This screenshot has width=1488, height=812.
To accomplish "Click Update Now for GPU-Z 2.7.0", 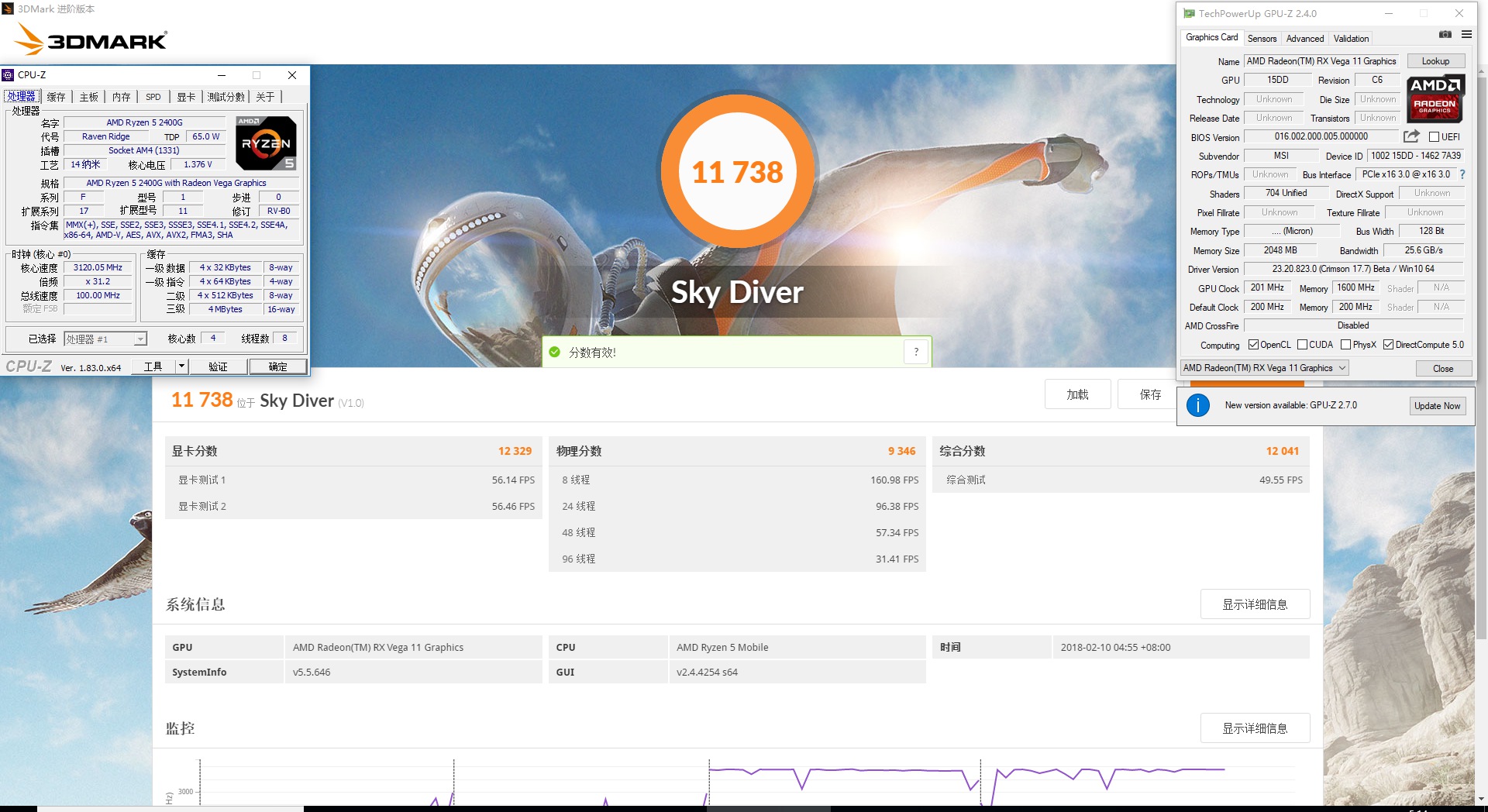I will pyautogui.click(x=1437, y=405).
